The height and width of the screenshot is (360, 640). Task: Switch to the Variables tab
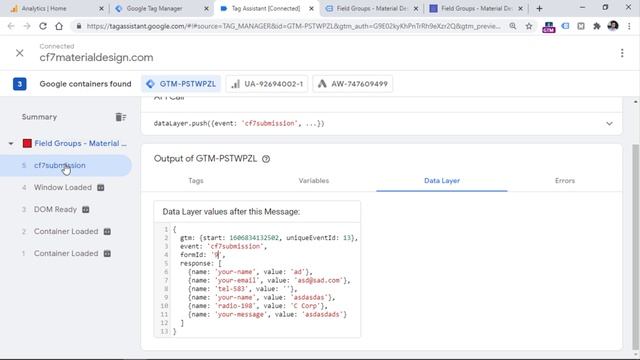tap(313, 181)
